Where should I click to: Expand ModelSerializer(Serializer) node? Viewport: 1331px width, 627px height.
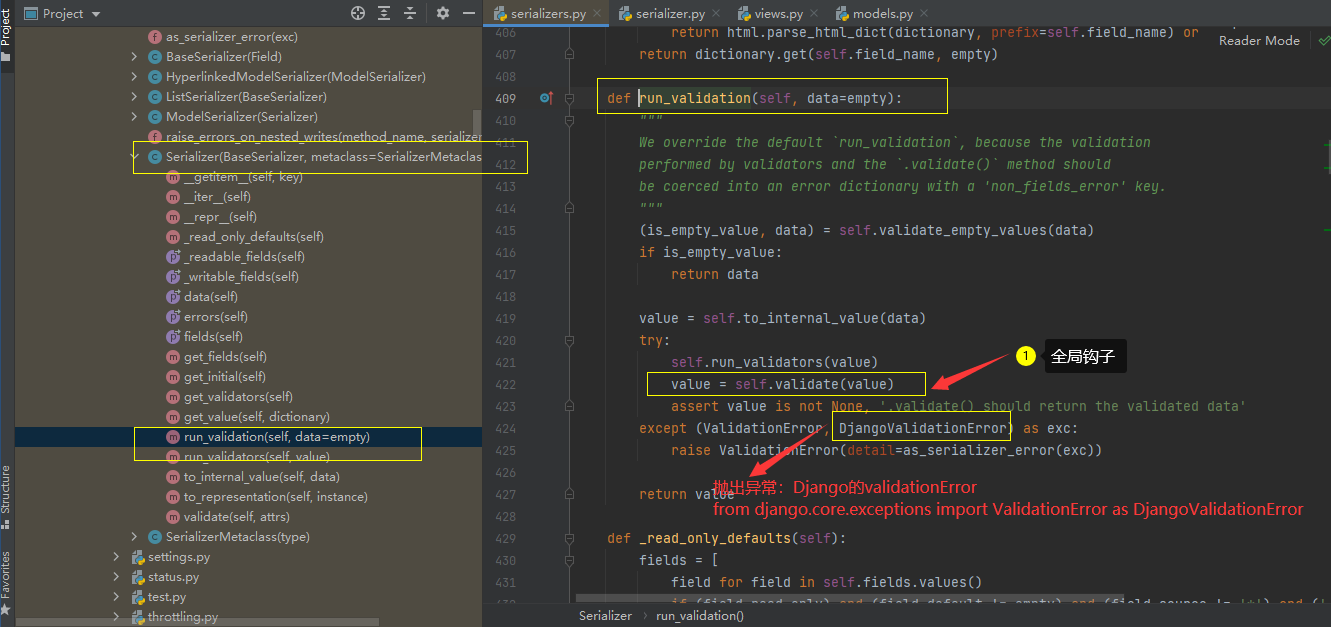[x=134, y=117]
